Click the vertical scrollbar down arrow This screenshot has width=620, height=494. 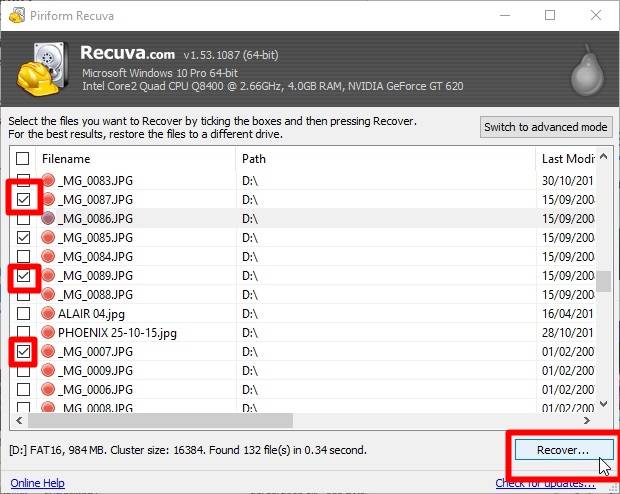[603, 404]
